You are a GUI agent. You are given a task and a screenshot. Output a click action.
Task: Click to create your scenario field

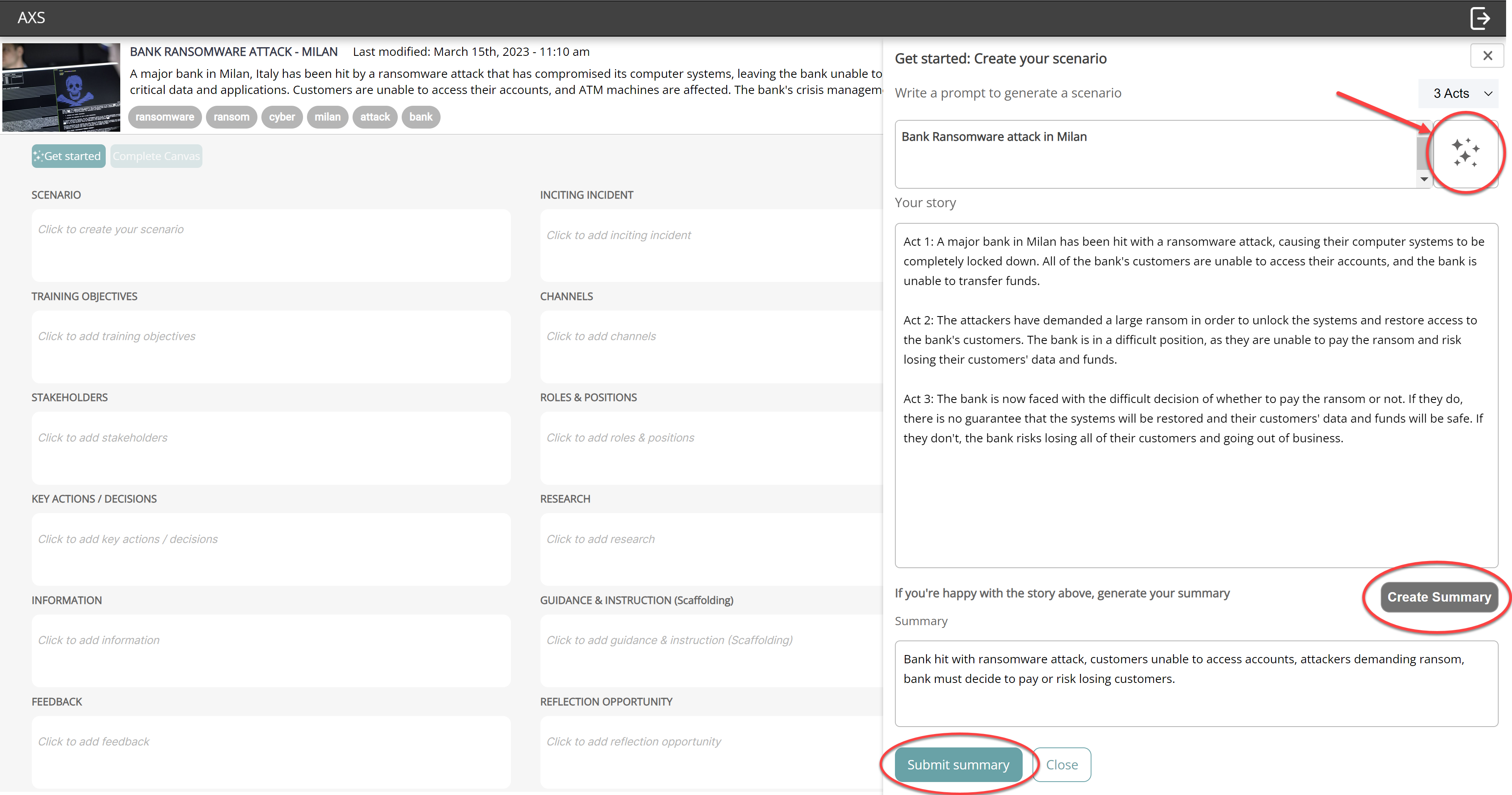click(270, 245)
